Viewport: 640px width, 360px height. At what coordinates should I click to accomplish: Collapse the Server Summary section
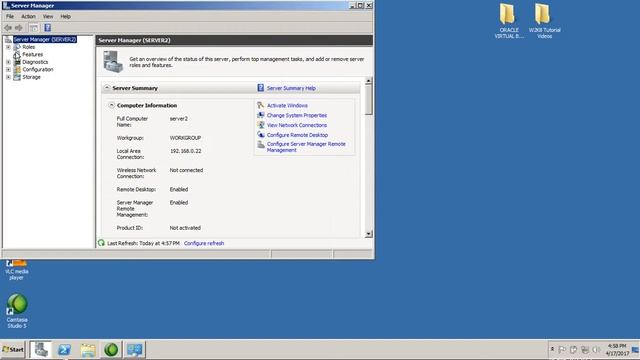pos(107,88)
